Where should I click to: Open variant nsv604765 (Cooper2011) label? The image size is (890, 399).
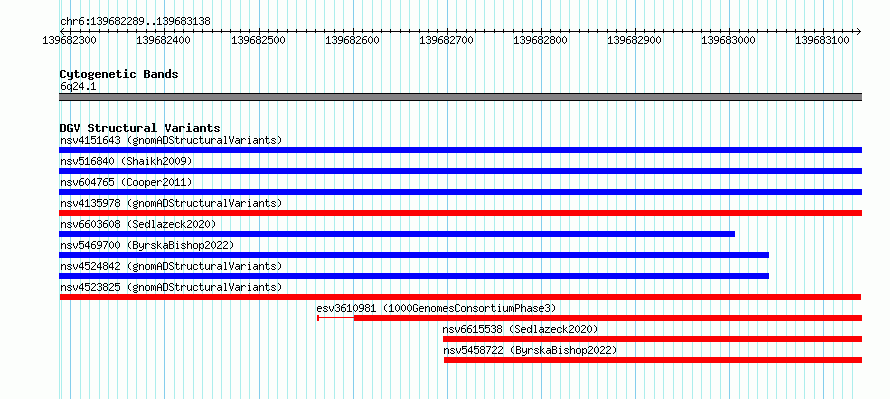[x=126, y=182]
